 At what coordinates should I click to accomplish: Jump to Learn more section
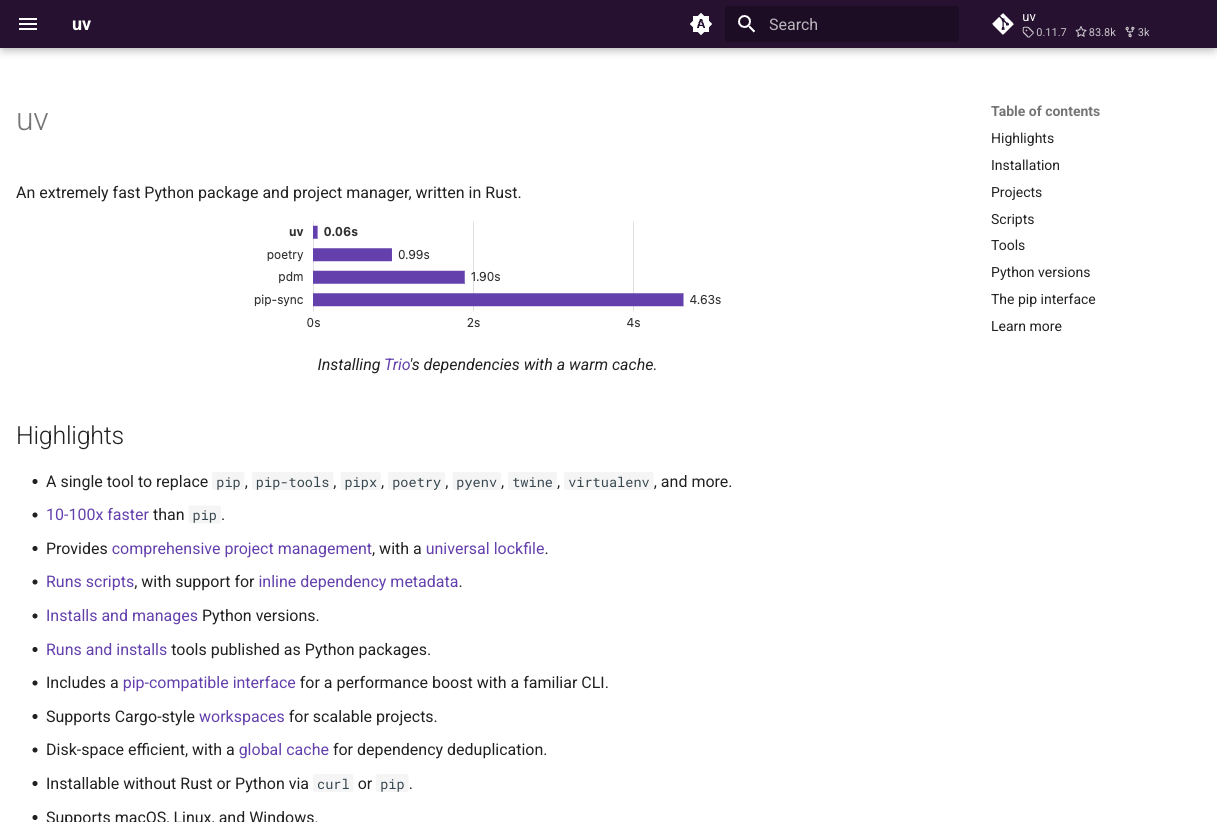(x=1026, y=326)
